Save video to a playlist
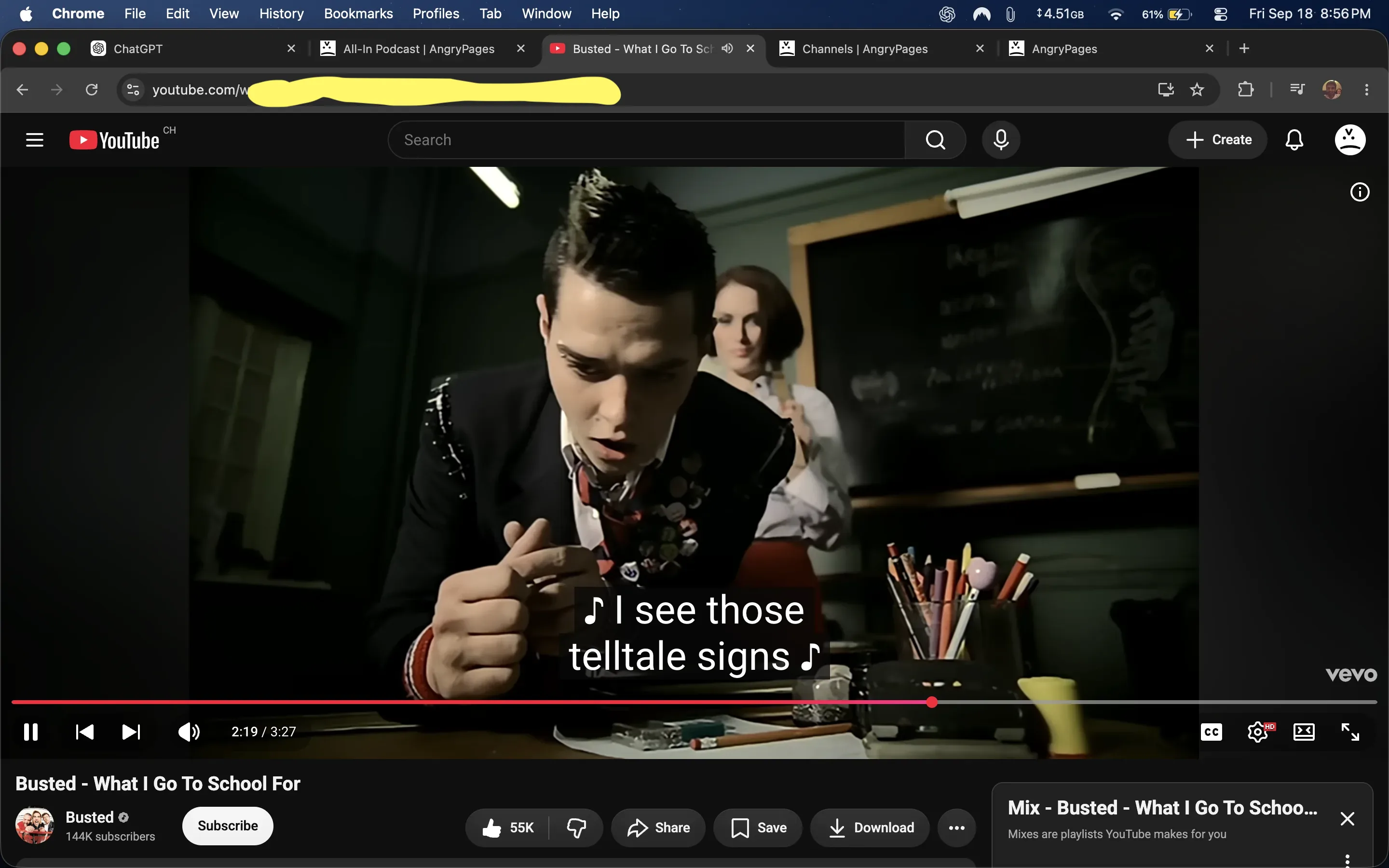The image size is (1389, 868). click(758, 827)
